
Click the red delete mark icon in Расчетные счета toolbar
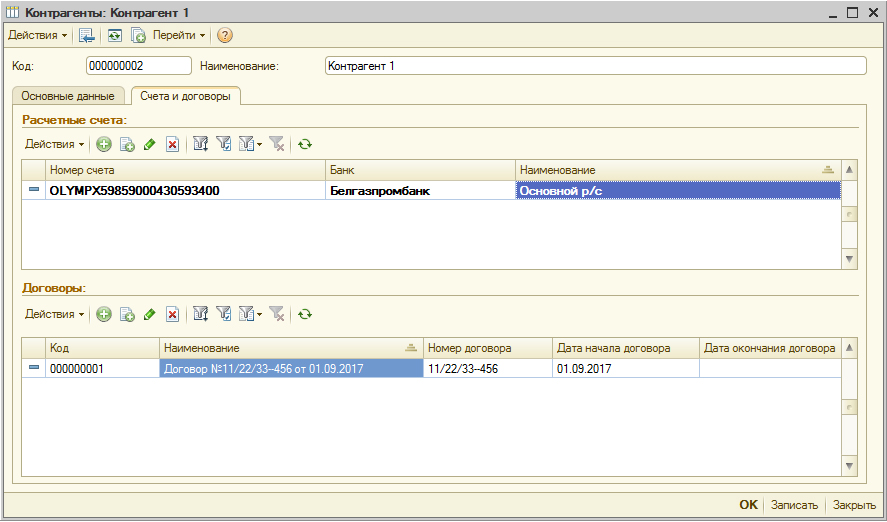click(172, 144)
